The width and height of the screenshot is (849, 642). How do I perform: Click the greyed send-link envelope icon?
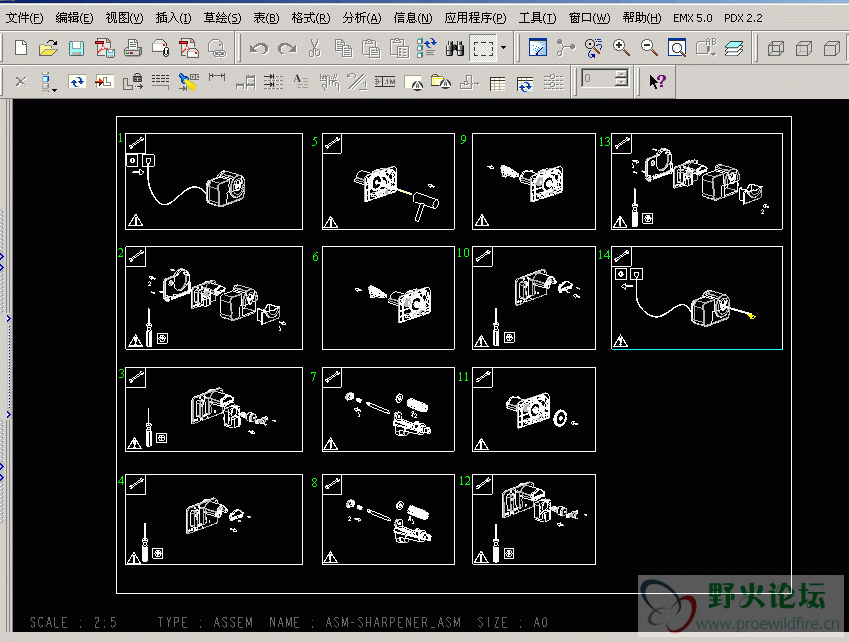(217, 48)
